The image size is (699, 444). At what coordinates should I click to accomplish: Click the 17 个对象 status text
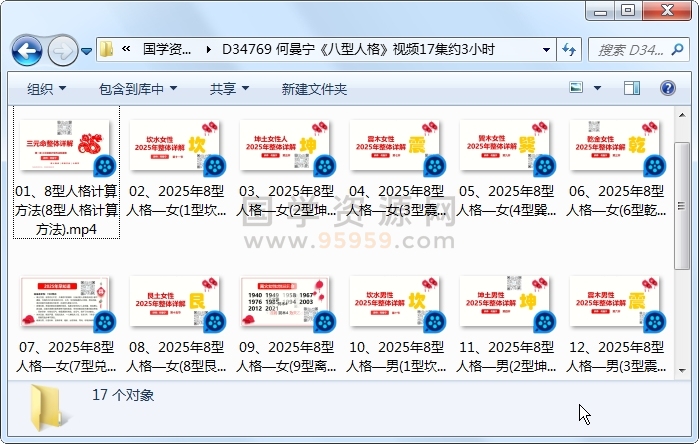click(x=123, y=395)
